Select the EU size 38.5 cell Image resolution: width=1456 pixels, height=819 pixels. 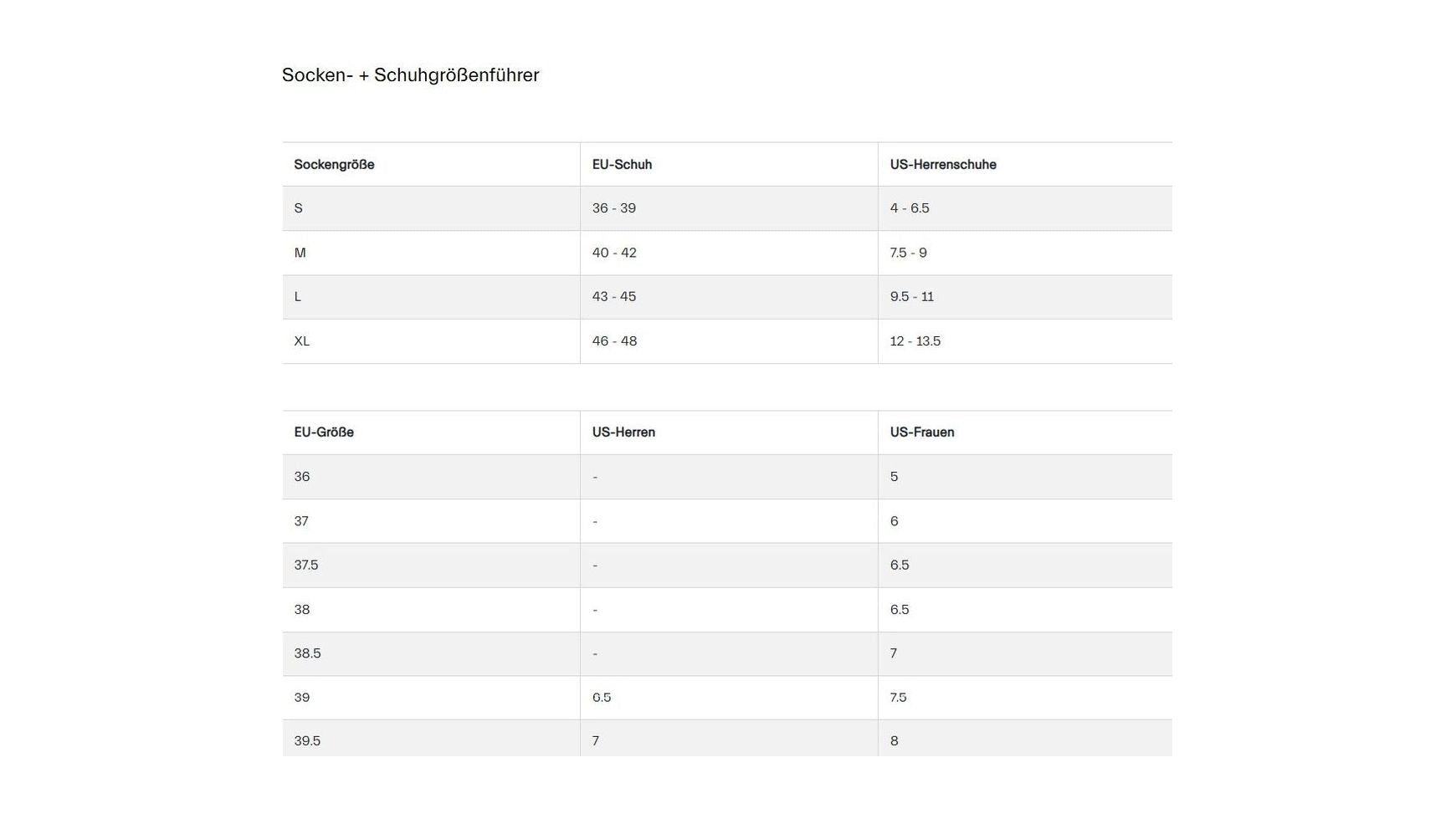[431, 654]
